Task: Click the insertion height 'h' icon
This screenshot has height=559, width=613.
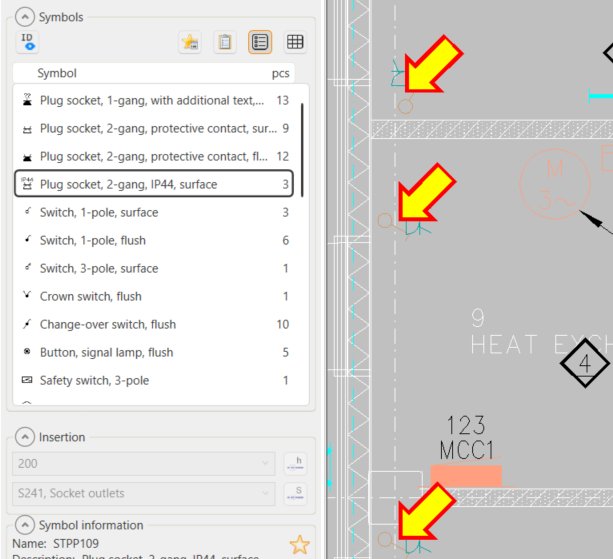Action: (x=294, y=464)
